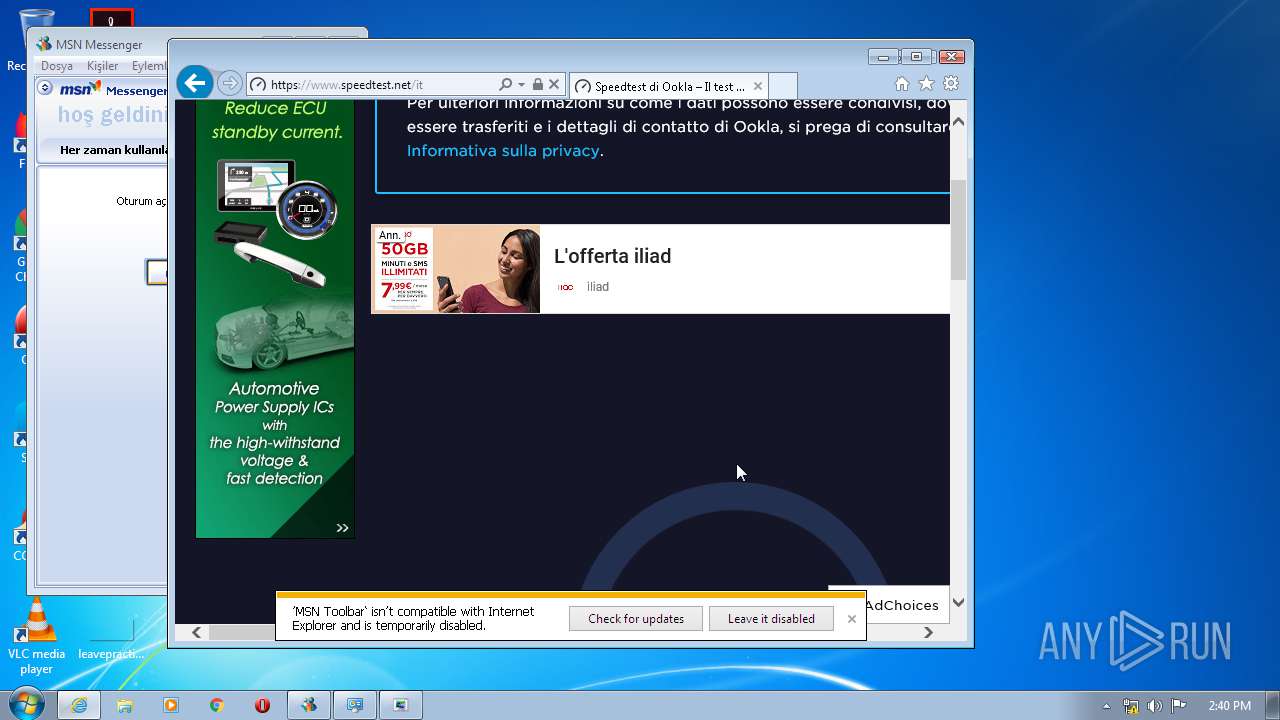Open the Dosya menu in MSN Messenger
This screenshot has height=720, width=1280.
(56, 66)
